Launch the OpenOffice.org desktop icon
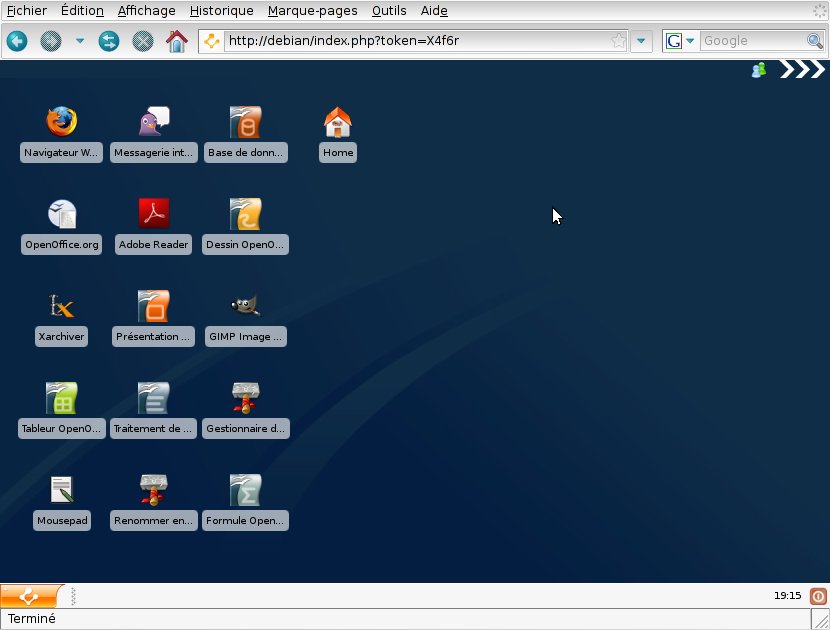 click(x=62, y=214)
